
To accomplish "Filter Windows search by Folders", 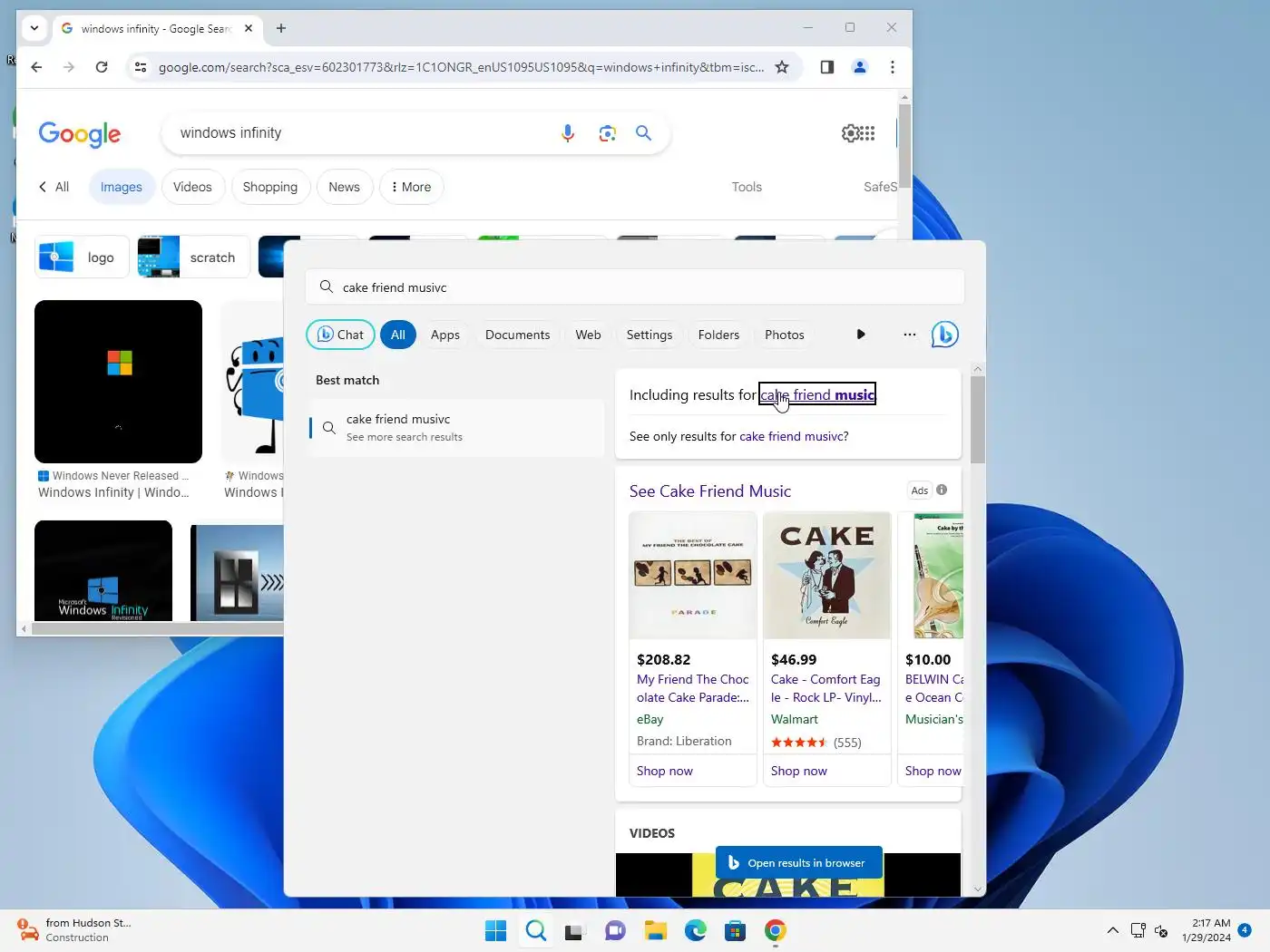I will 719,335.
